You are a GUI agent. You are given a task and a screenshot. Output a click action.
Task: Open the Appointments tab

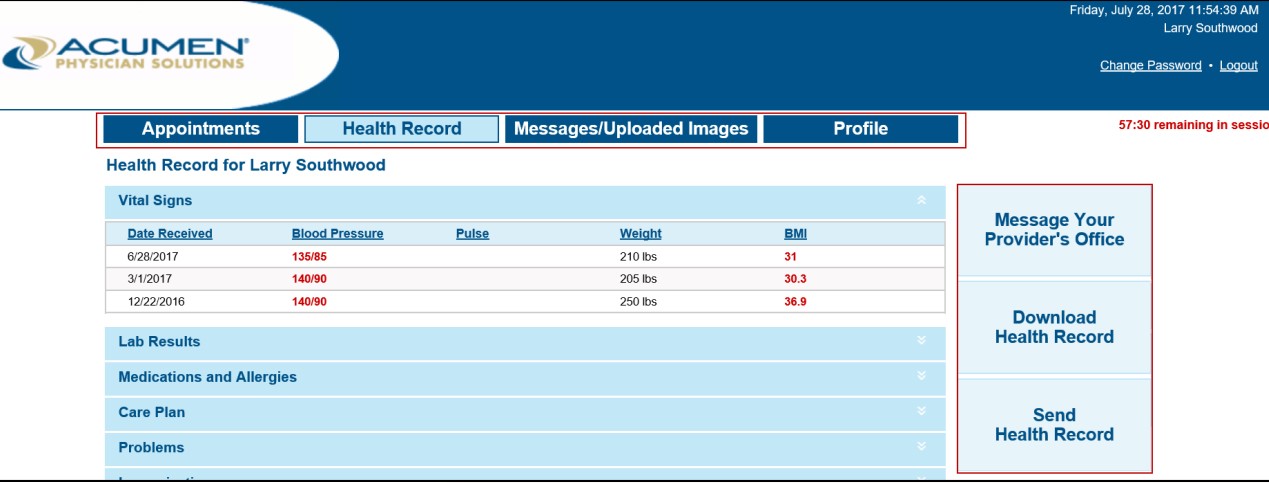coord(201,129)
